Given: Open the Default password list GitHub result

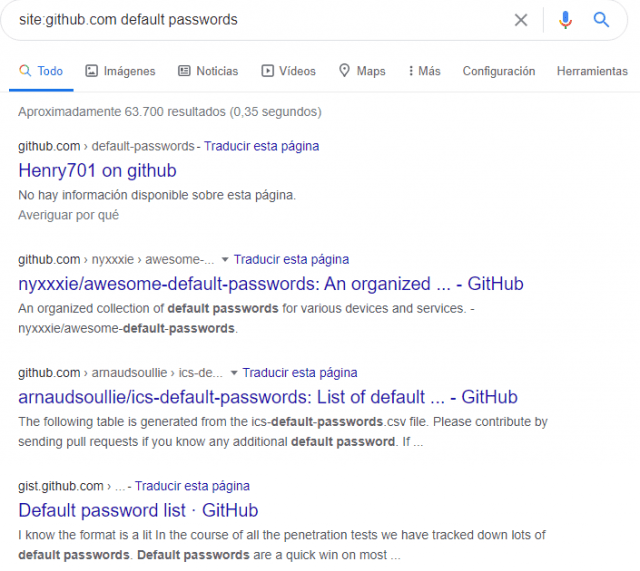Looking at the screenshot, I should pos(138,510).
